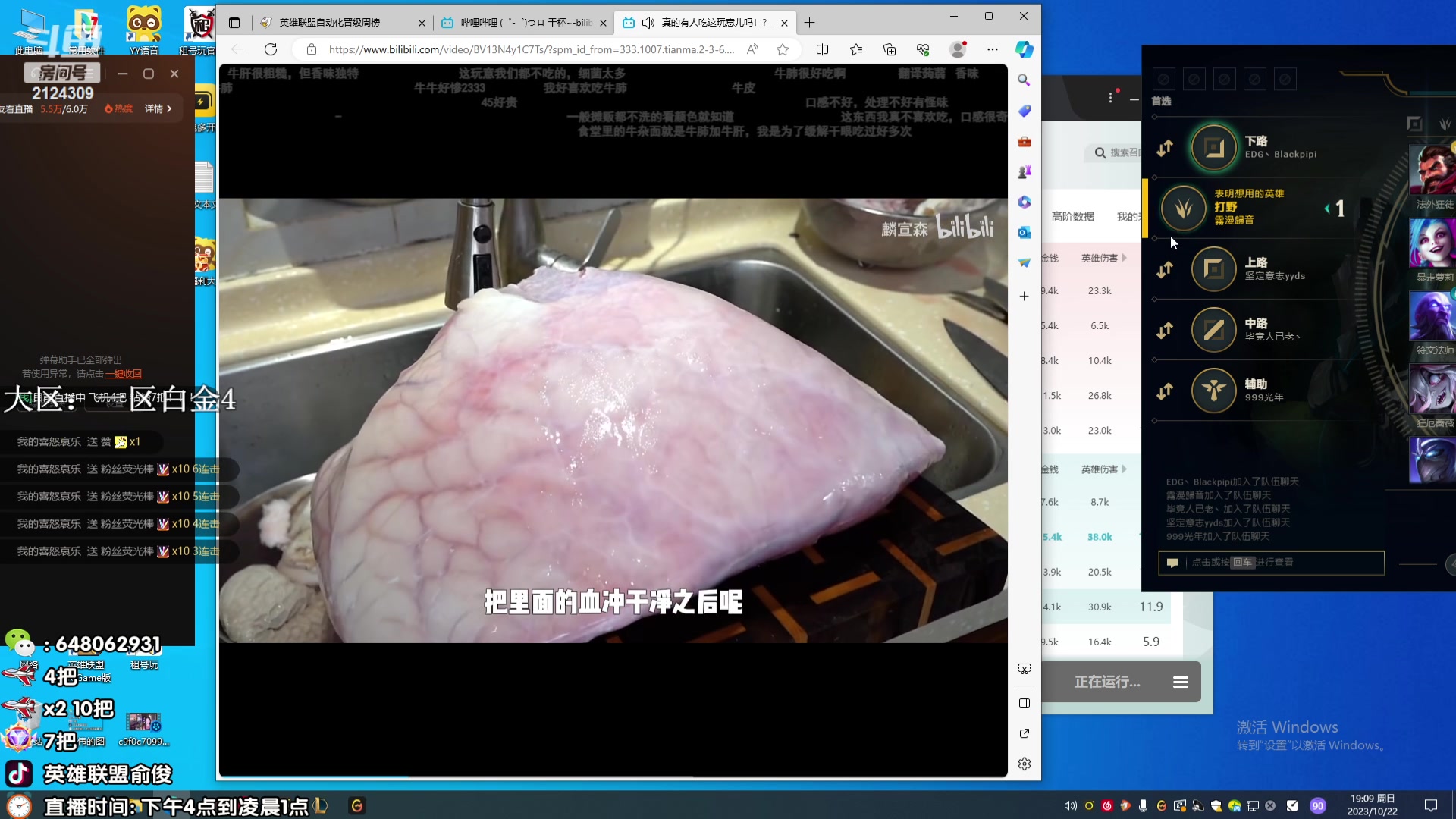The image size is (1456, 819).
Task: Click the Edge address bar URL
Action: tap(531, 49)
